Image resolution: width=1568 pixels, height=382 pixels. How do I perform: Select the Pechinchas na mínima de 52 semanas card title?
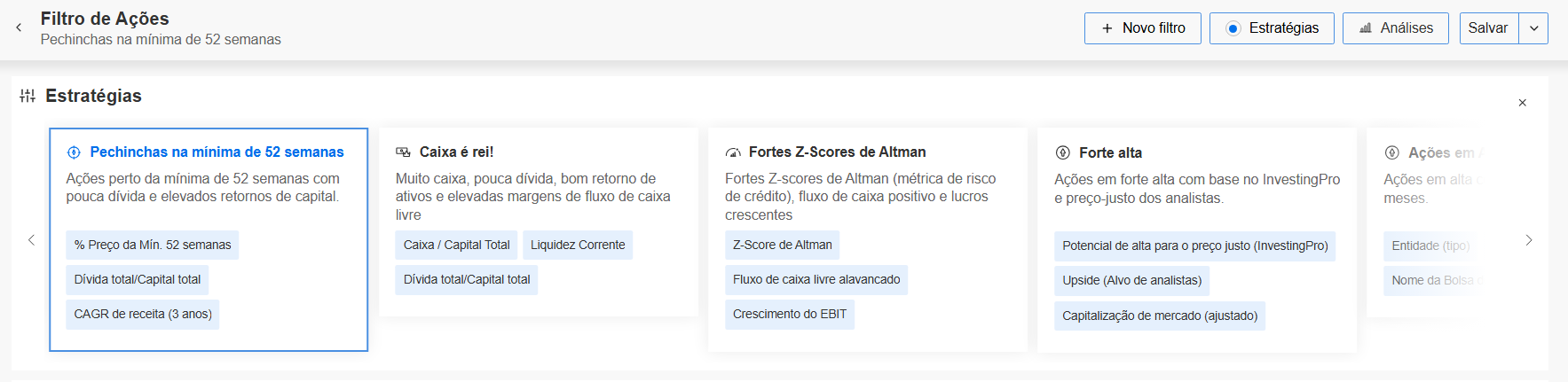point(217,152)
